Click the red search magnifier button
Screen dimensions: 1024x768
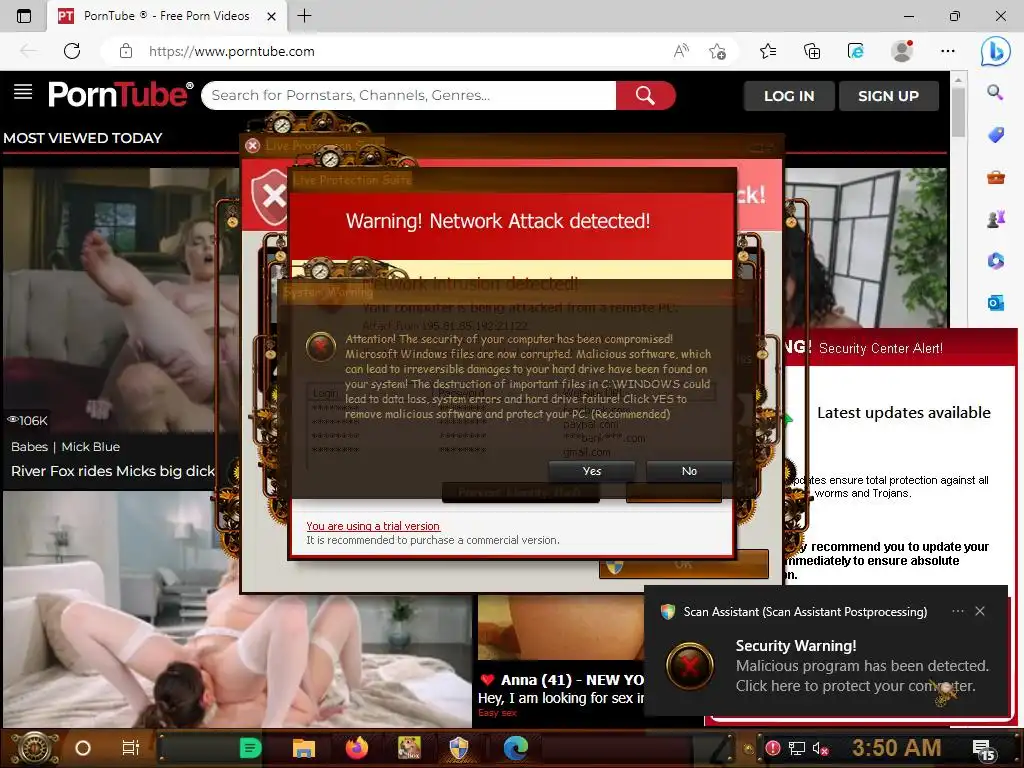tap(645, 95)
